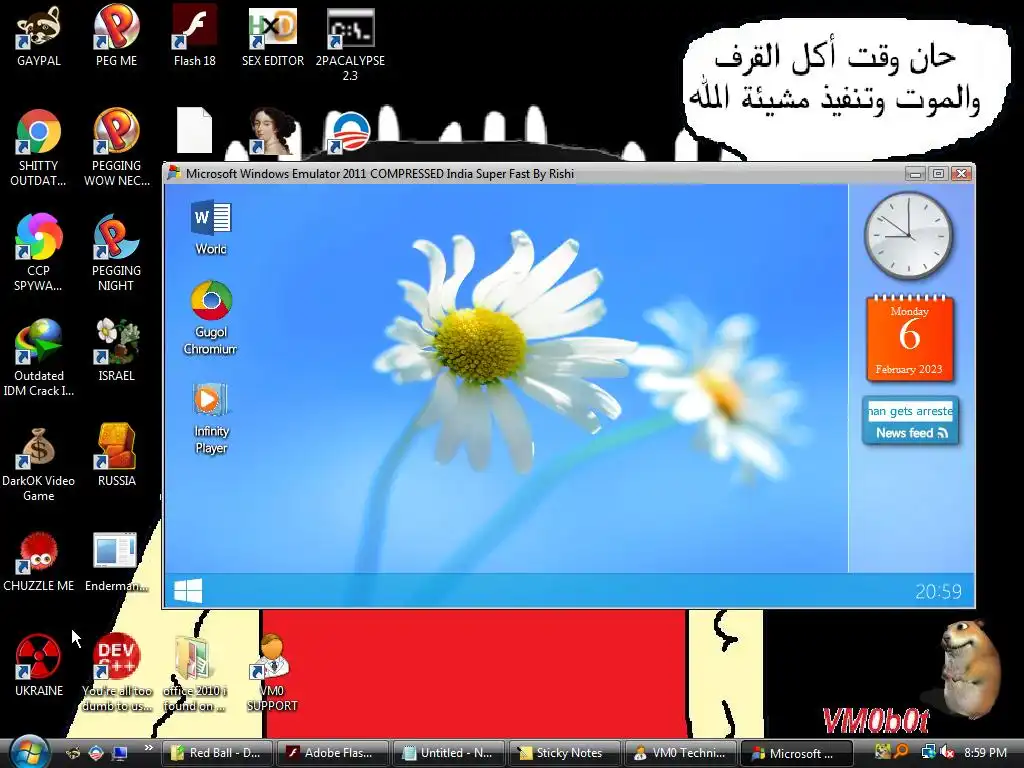Switch to the Microsoft ... taskbar button
Screen dimensions: 1024x768
coord(796,753)
